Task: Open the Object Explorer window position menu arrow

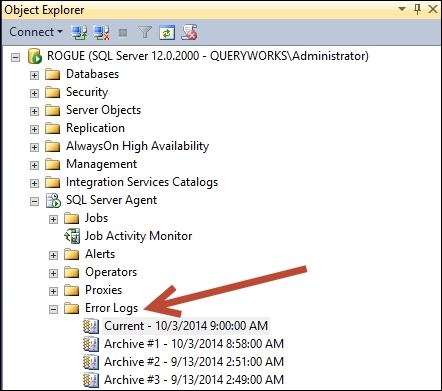Action: tap(402, 9)
